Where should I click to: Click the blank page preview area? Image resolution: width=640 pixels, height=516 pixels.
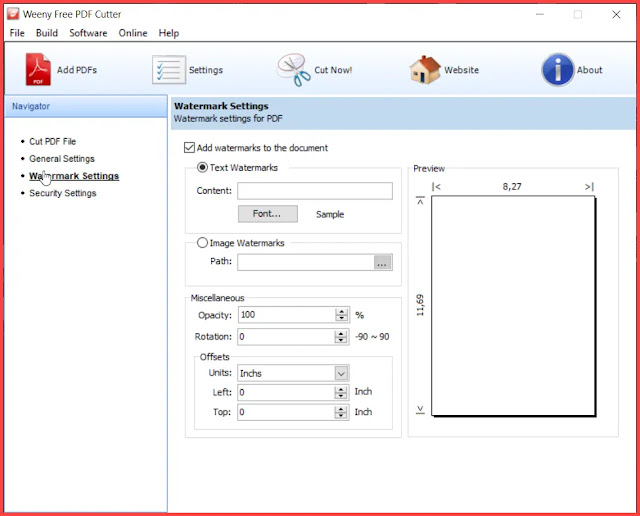click(513, 306)
